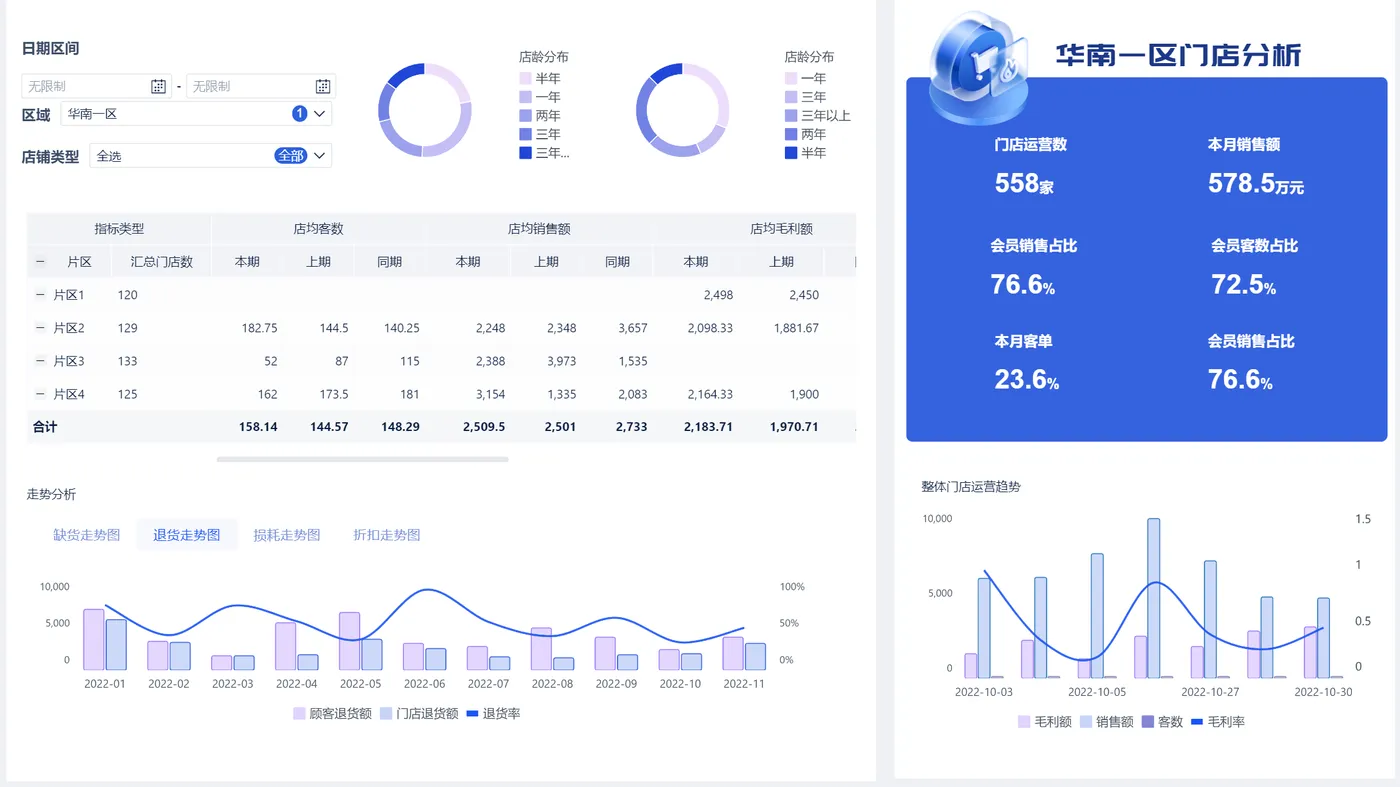
Task: Click the badge showing 1 in 区域 selector
Action: click(299, 114)
